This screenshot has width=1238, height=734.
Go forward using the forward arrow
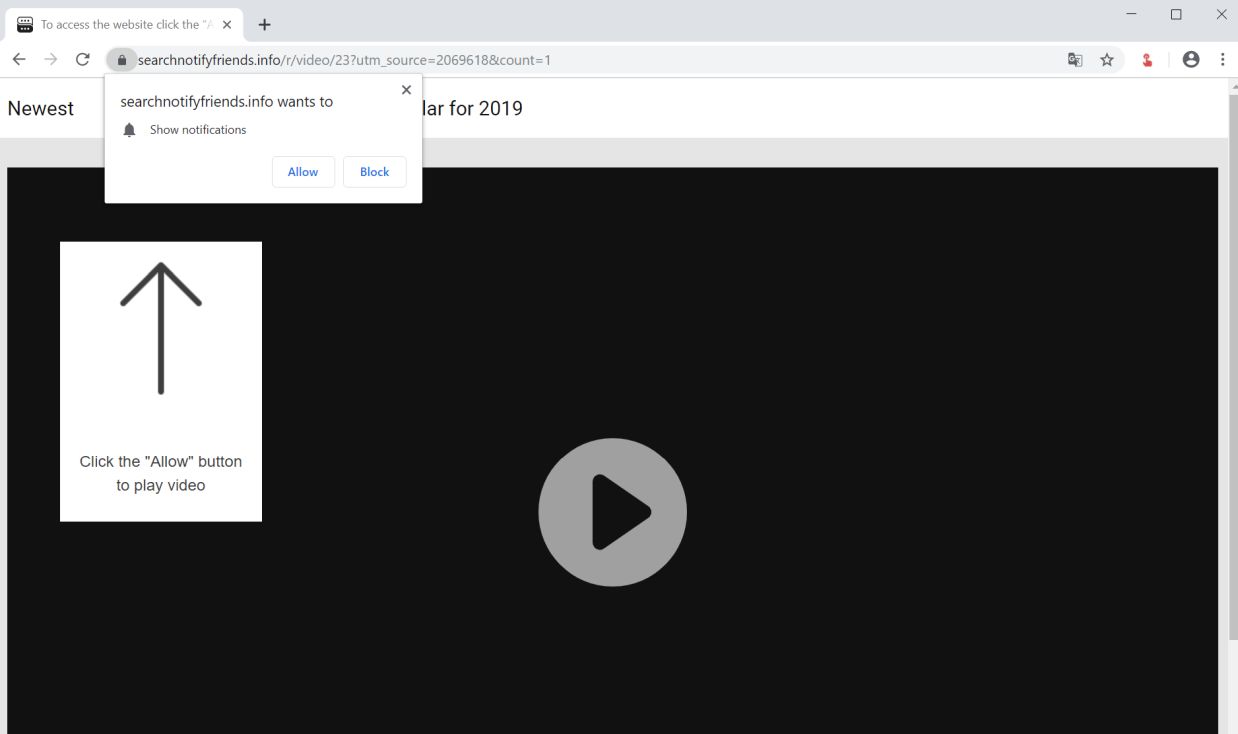pyautogui.click(x=51, y=60)
